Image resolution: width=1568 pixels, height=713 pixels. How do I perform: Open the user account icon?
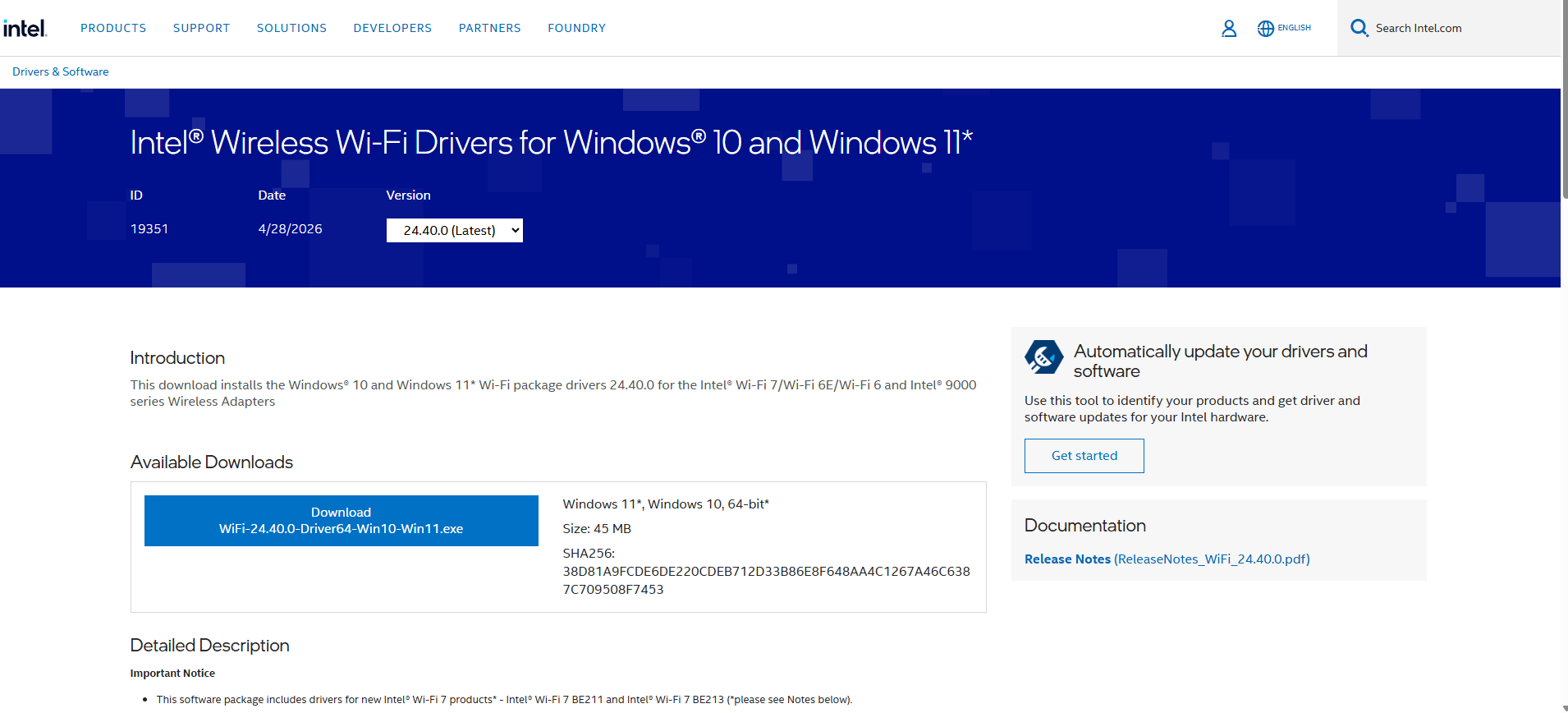1228,28
